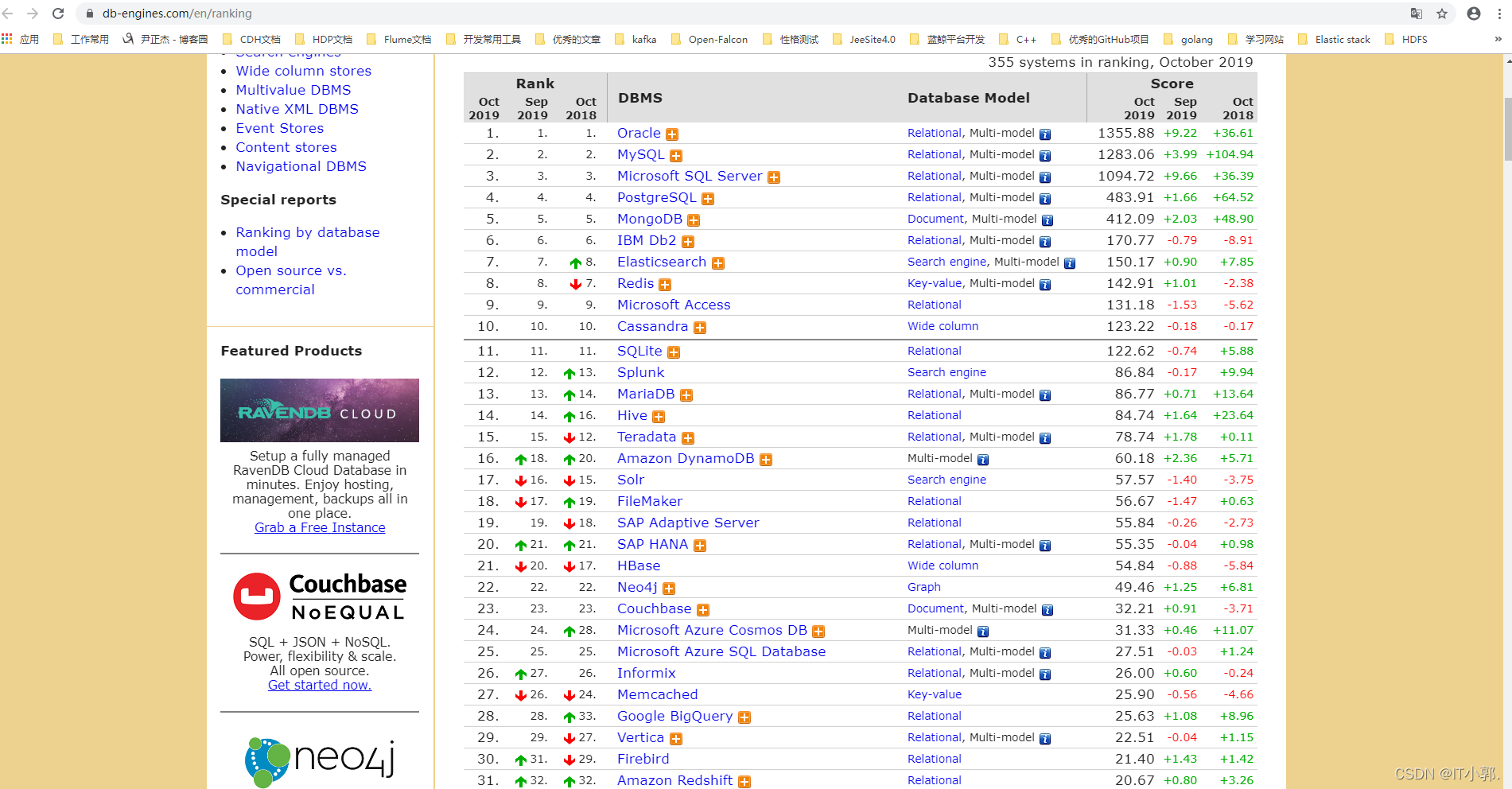Click the browser back arrow
Viewport: 1512px width, 789px height.
[9, 14]
